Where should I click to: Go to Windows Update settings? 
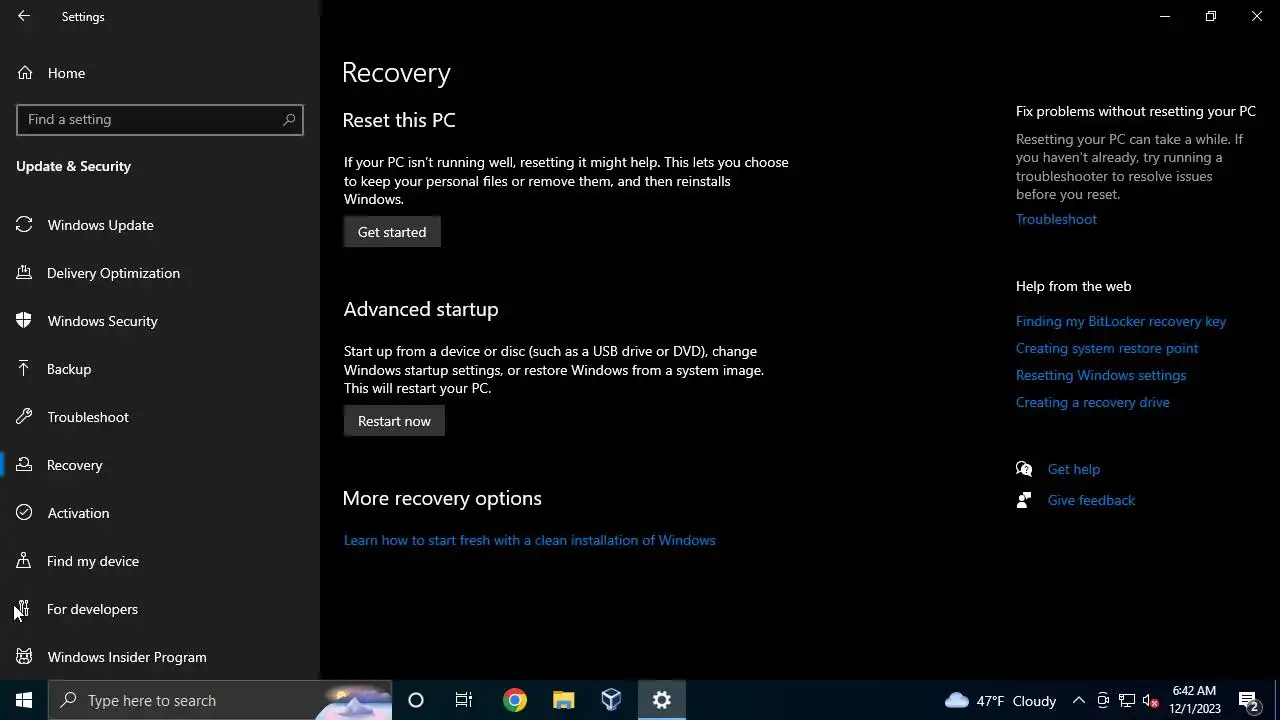(x=160, y=225)
